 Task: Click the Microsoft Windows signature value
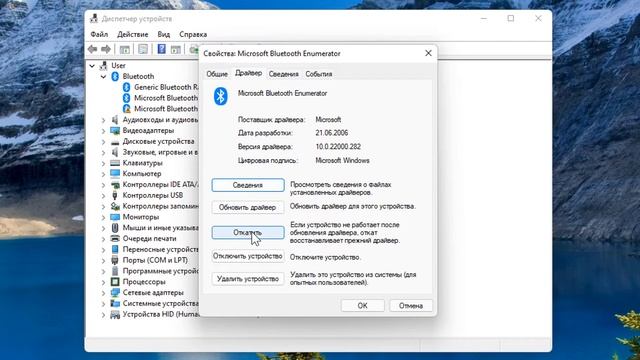click(x=342, y=160)
